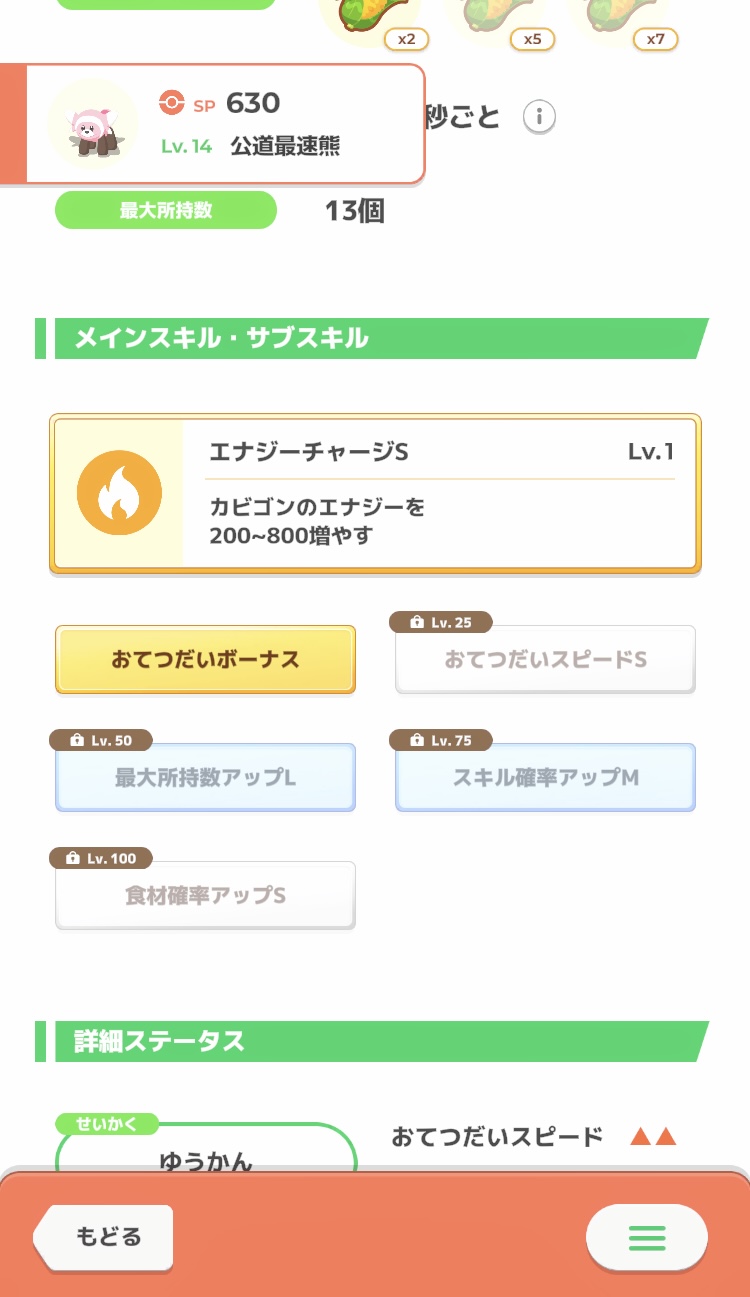Tap the info icon next to 秒ごと
This screenshot has width=750, height=1297.
point(539,117)
